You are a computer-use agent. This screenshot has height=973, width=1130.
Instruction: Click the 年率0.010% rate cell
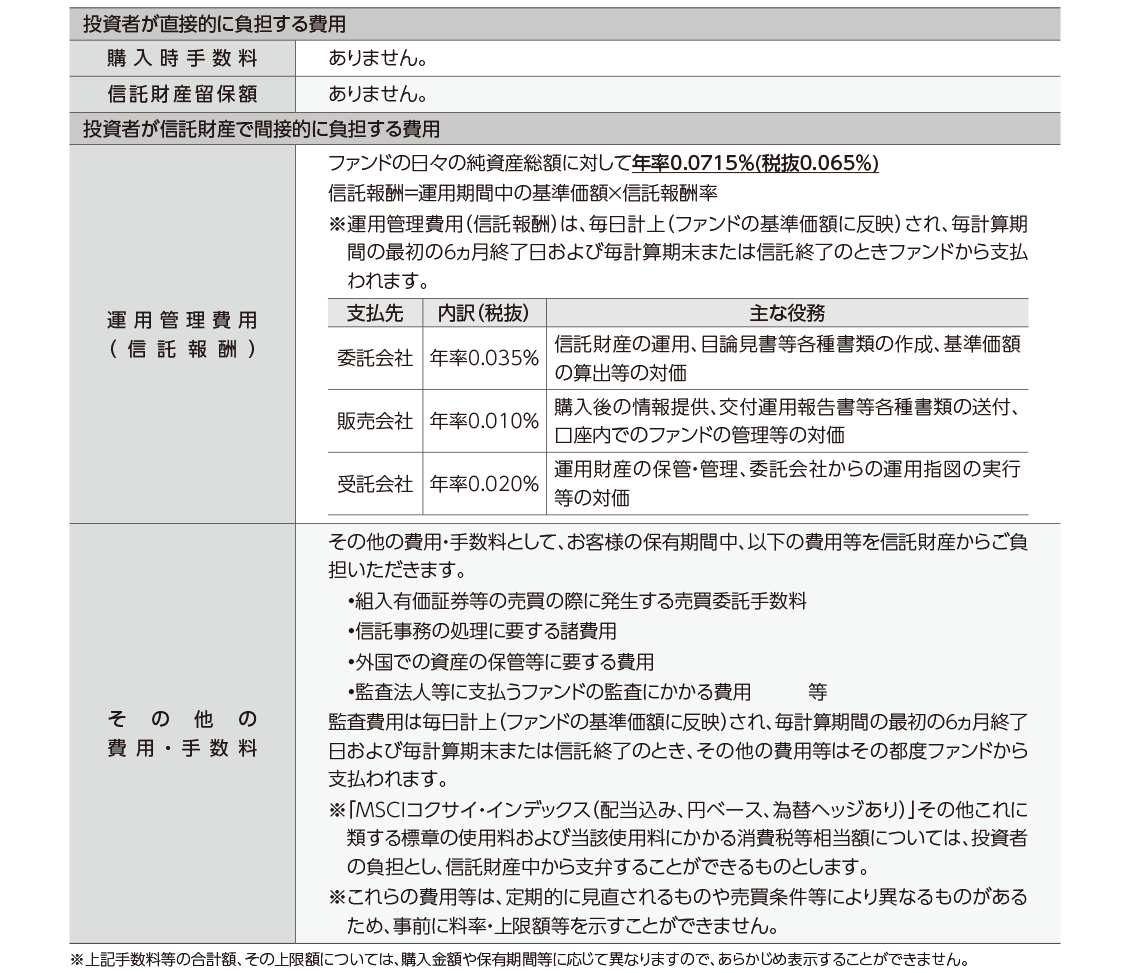[x=484, y=422]
